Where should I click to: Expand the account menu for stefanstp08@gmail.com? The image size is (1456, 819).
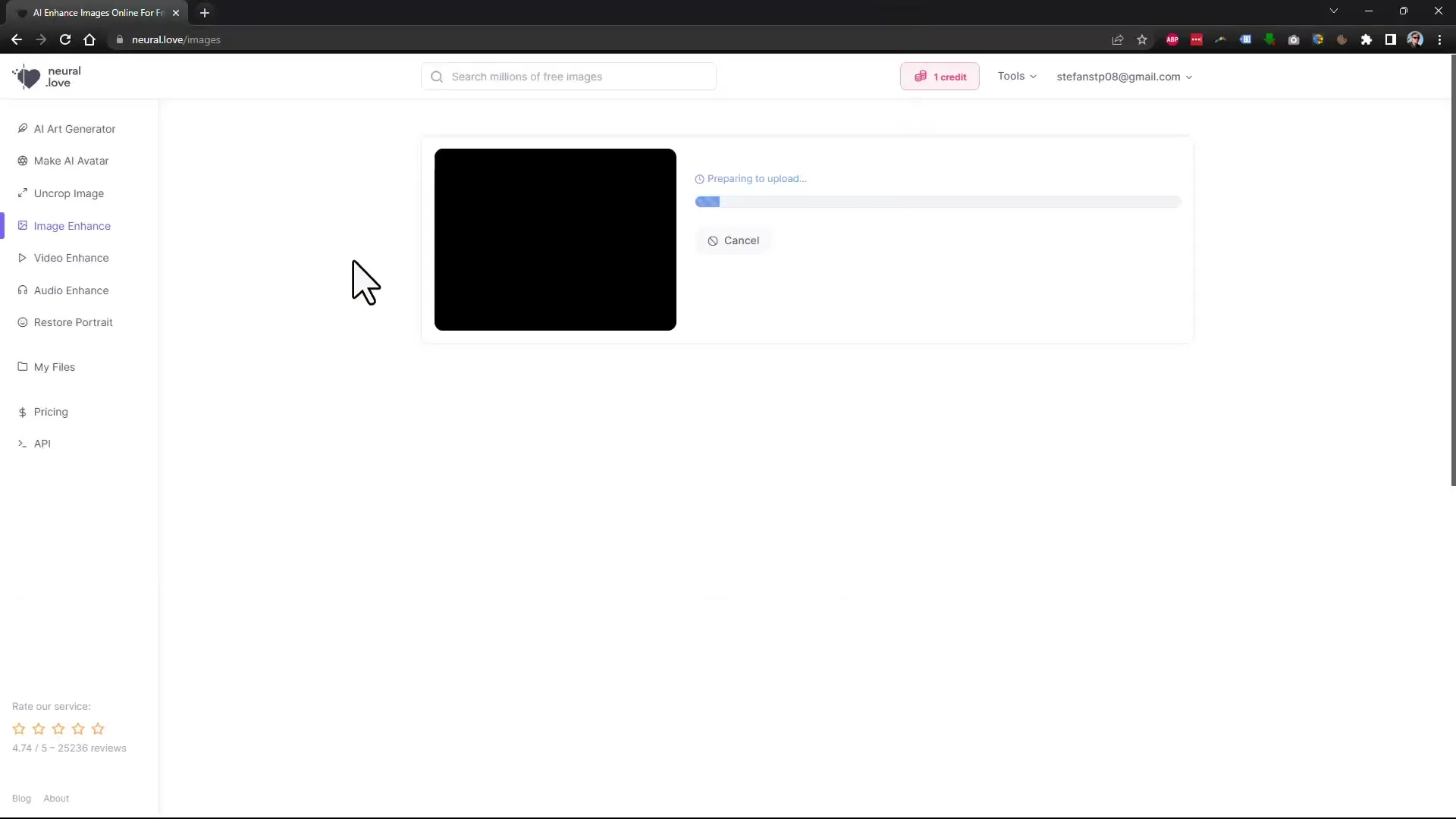click(x=1122, y=76)
